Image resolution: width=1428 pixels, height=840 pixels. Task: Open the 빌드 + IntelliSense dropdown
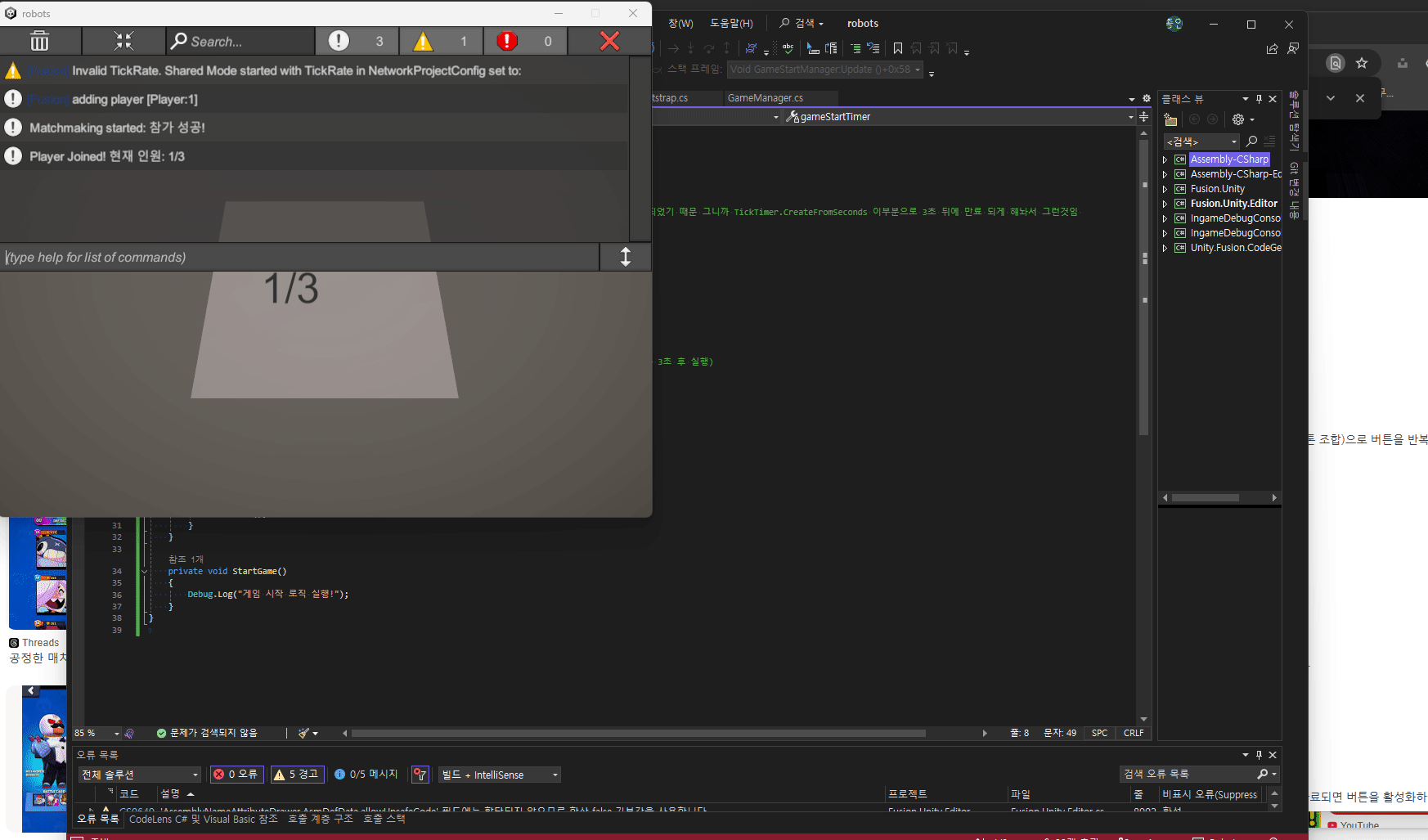tap(500, 775)
